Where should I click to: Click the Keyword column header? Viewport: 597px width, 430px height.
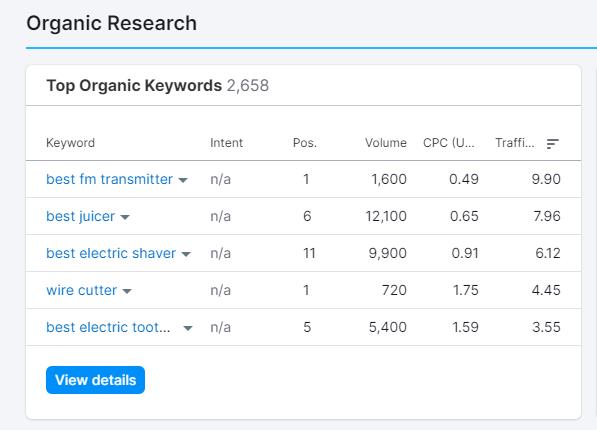70,143
